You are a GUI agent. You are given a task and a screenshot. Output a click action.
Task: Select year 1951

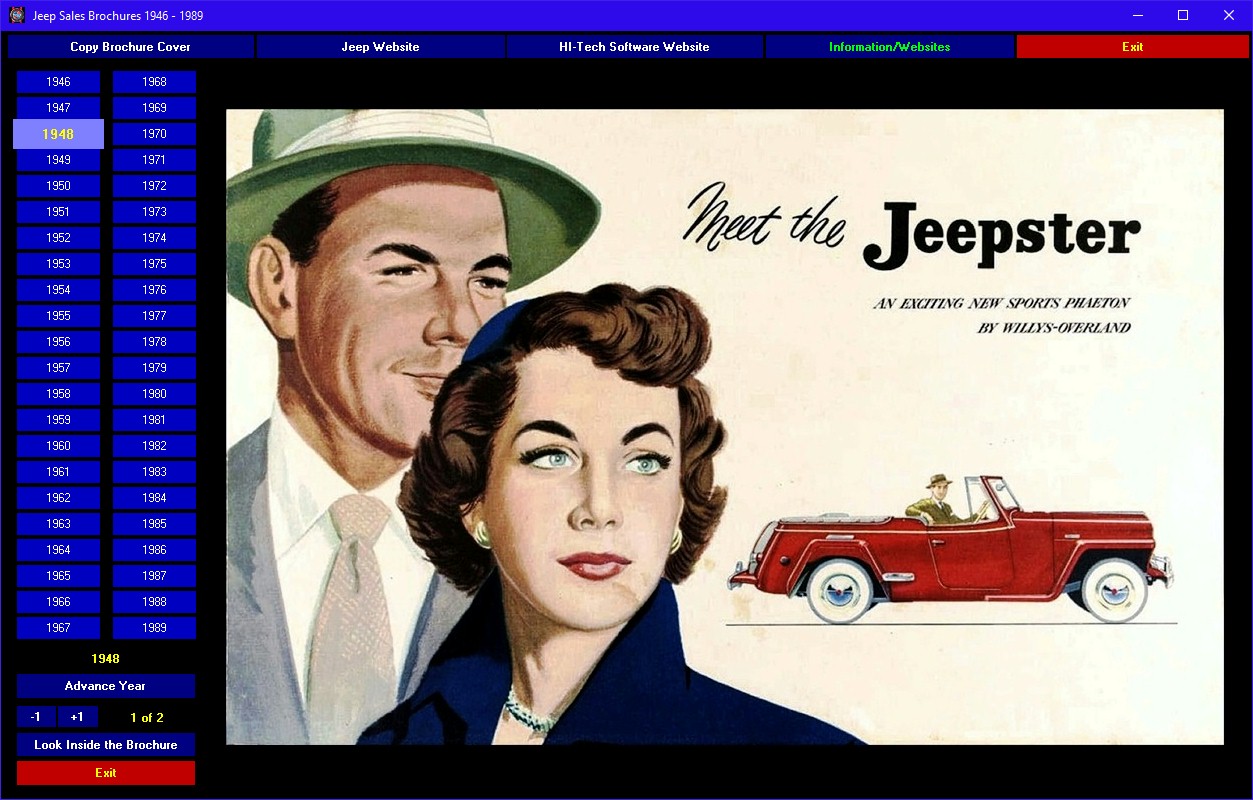(58, 212)
